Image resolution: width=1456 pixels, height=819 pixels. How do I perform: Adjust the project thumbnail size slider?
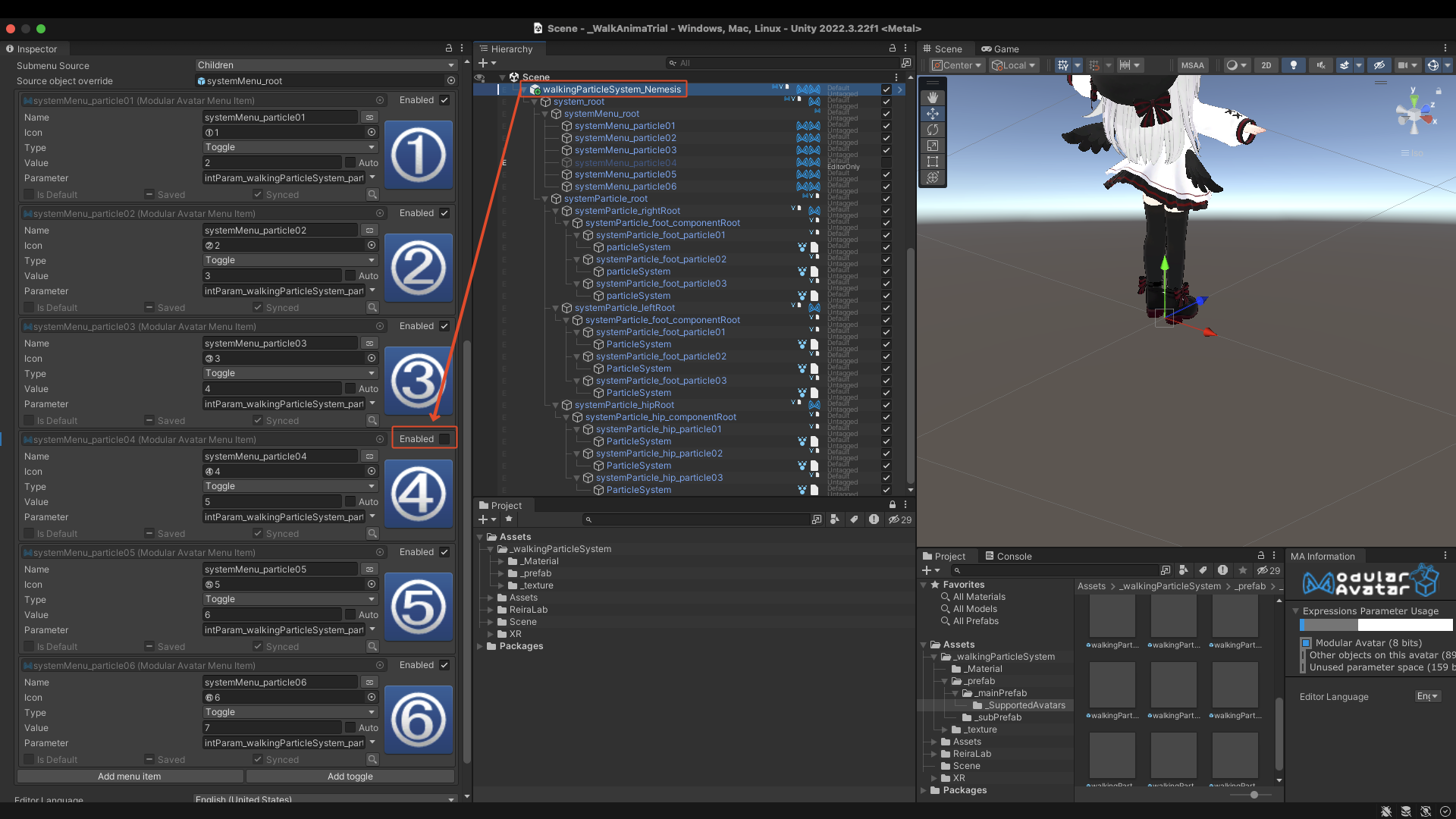pyautogui.click(x=1254, y=795)
